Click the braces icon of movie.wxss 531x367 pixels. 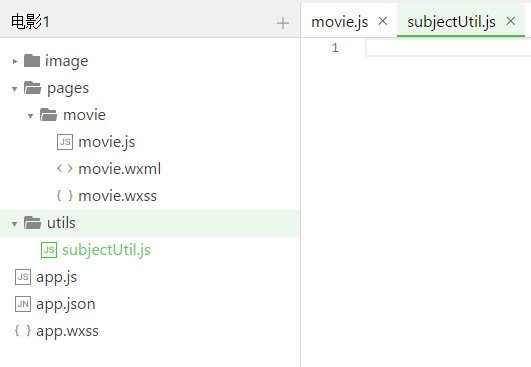[65, 196]
